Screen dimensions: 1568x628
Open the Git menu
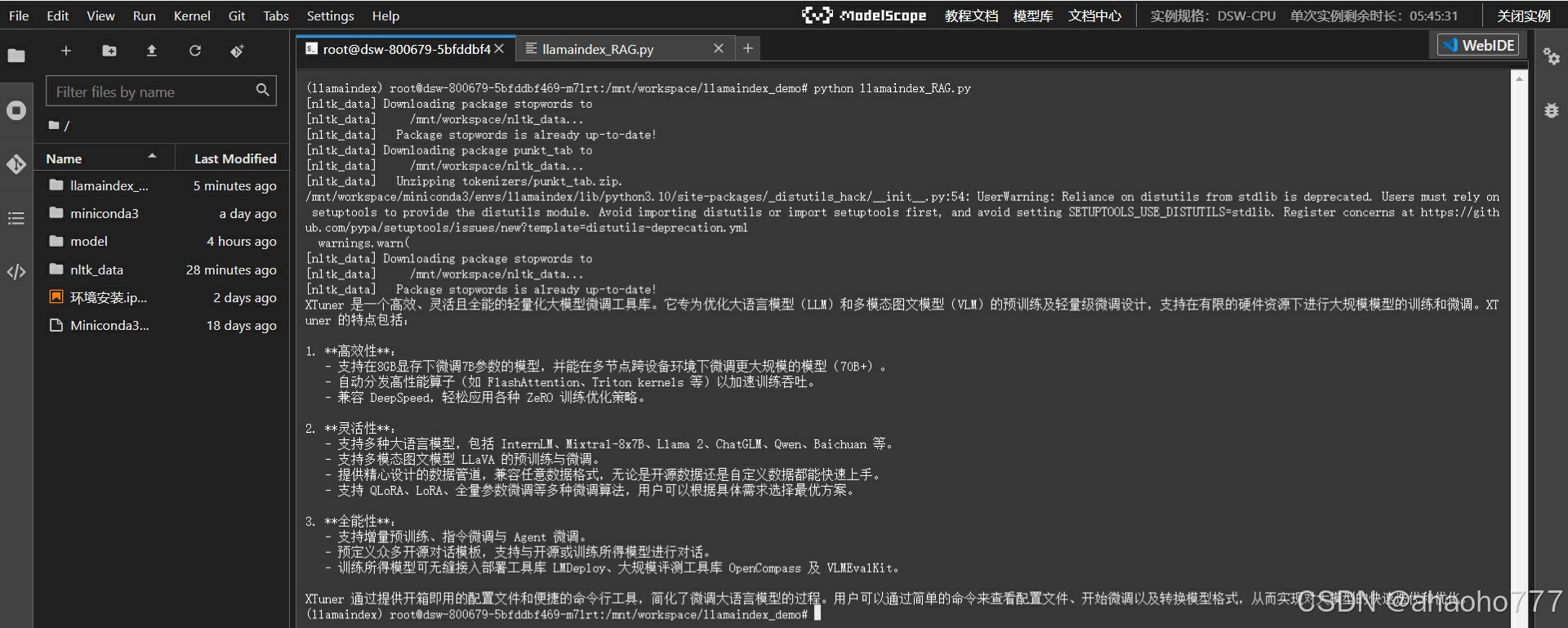[x=237, y=16]
